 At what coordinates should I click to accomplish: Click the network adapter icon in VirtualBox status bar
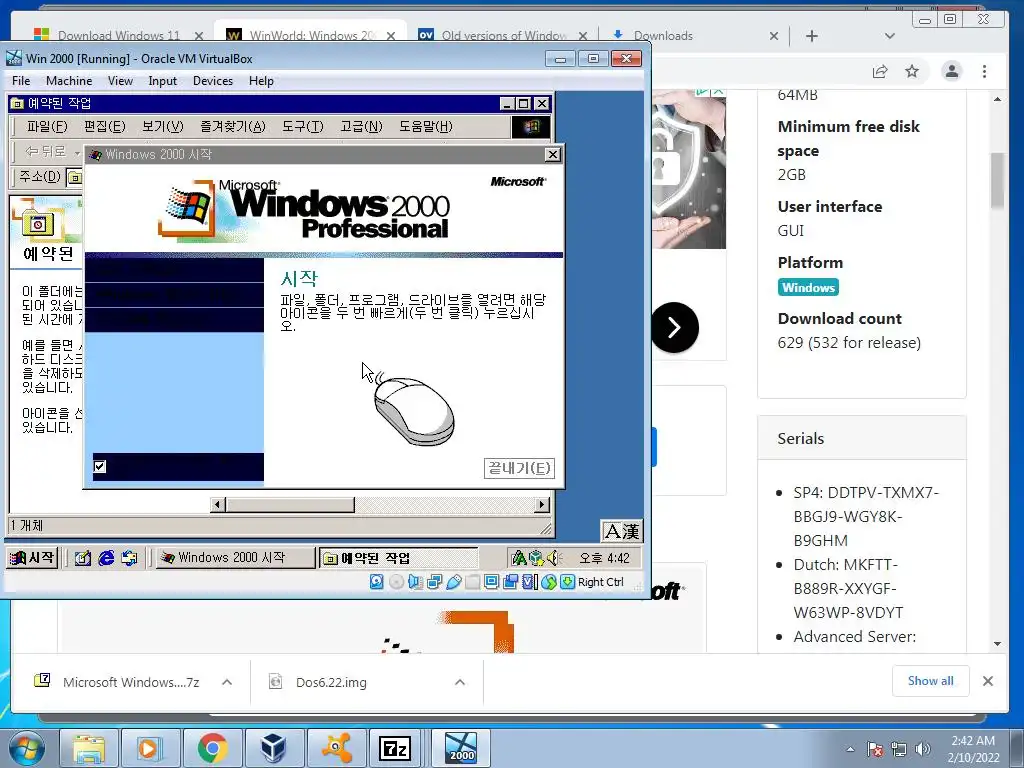tap(434, 582)
